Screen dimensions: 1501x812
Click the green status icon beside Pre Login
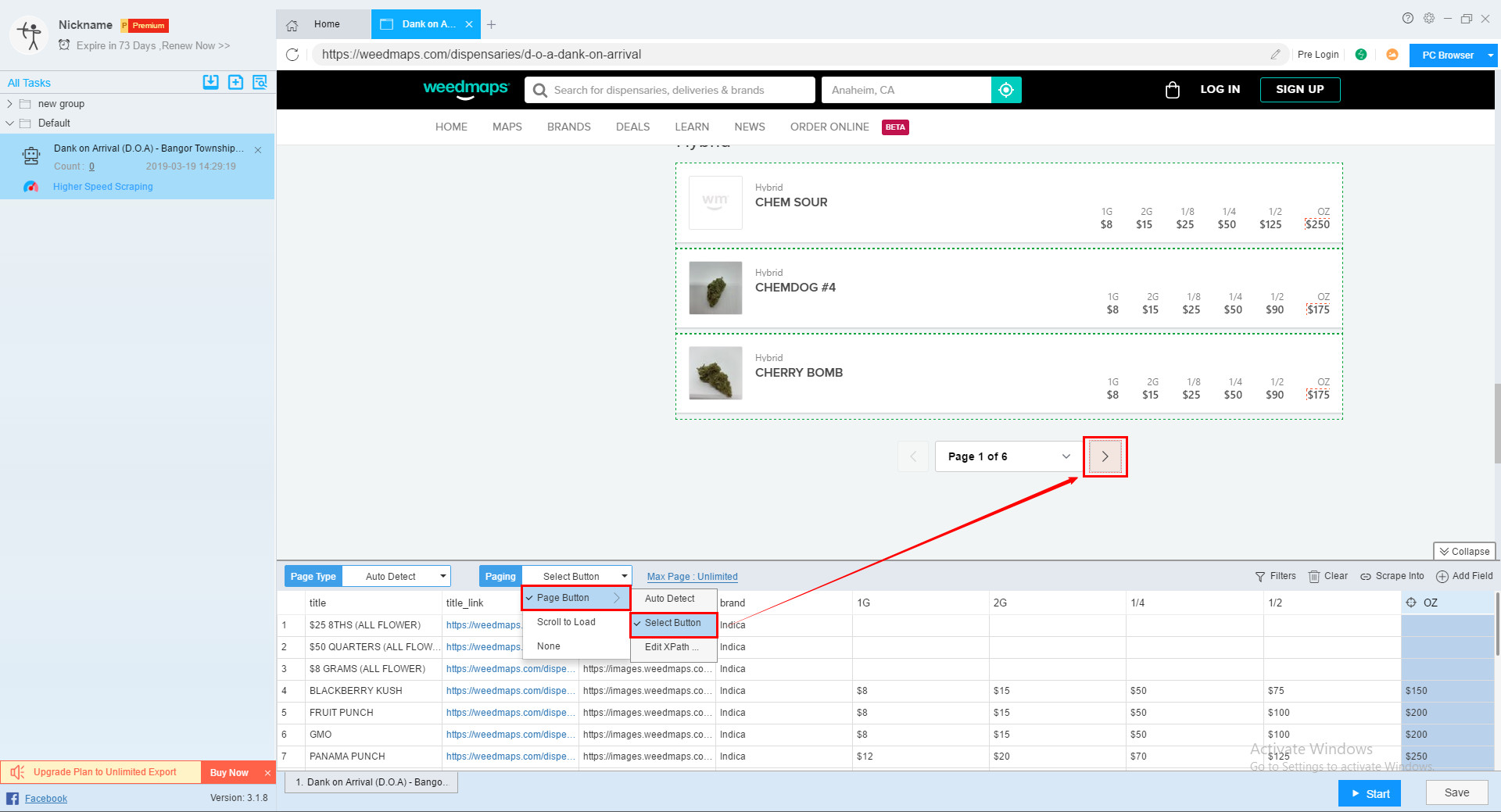tap(1361, 55)
